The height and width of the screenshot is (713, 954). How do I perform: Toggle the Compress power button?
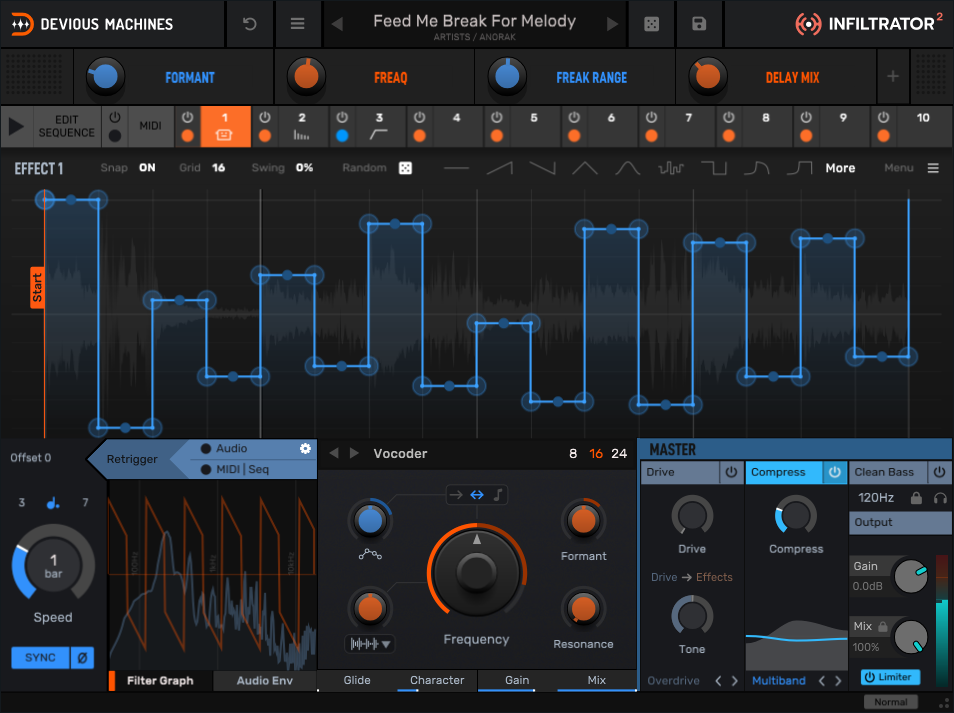pyautogui.click(x=834, y=472)
